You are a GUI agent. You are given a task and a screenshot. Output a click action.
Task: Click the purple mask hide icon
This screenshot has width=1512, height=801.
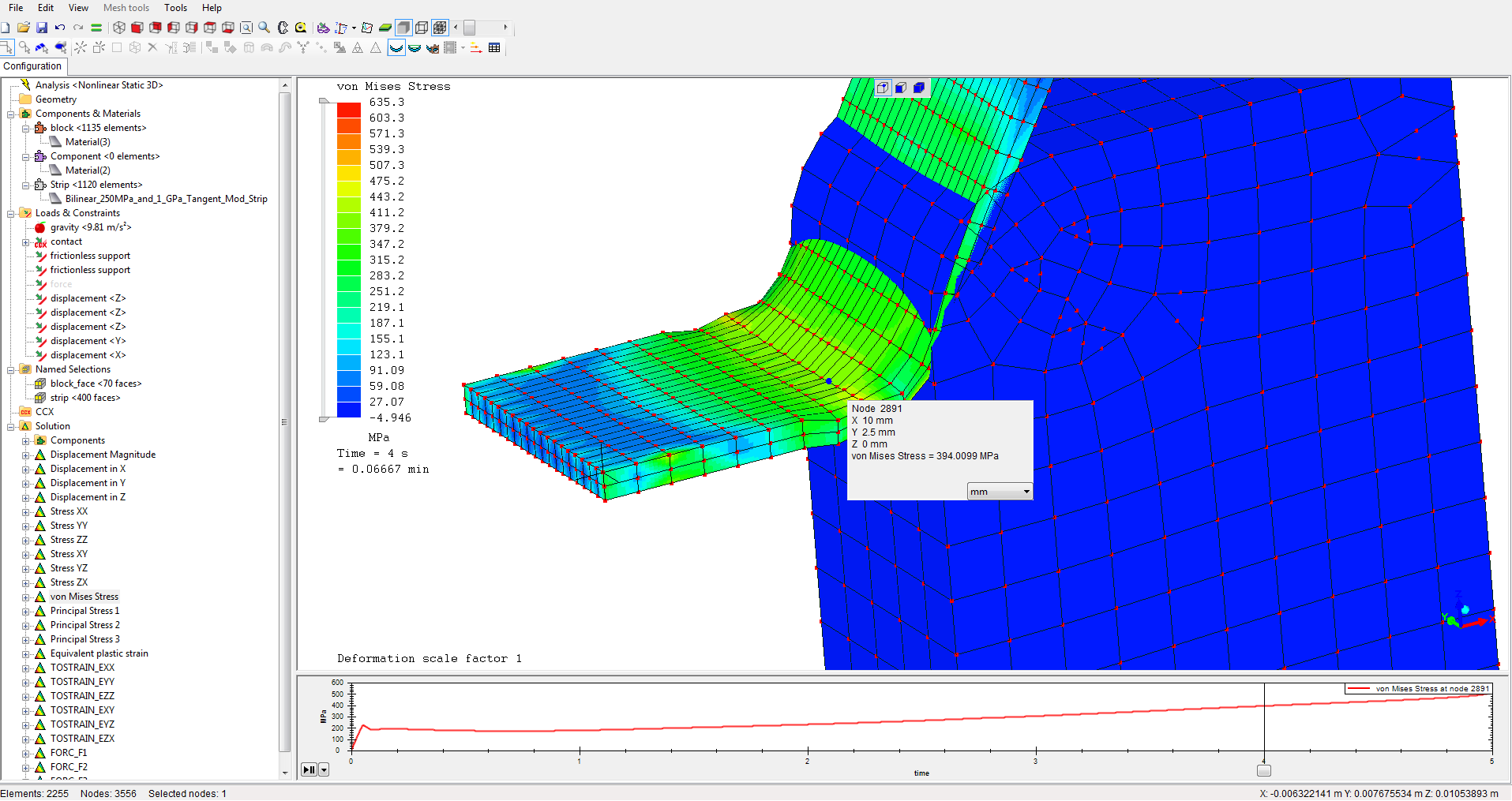[323, 28]
